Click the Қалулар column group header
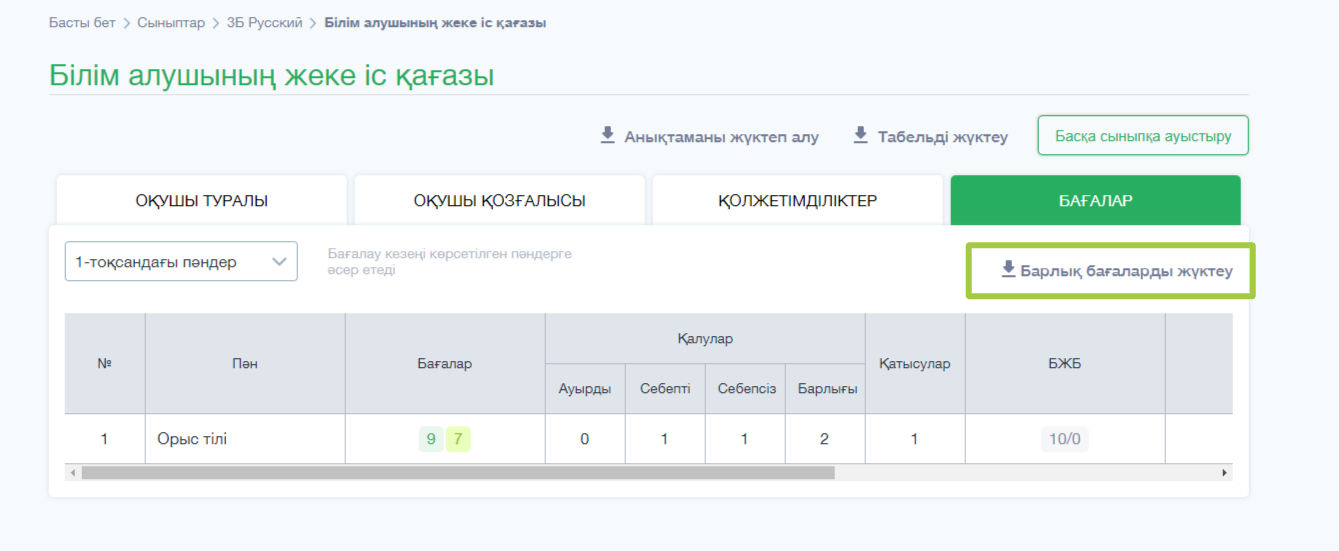Viewport: 1339px width, 551px height. coord(705,339)
